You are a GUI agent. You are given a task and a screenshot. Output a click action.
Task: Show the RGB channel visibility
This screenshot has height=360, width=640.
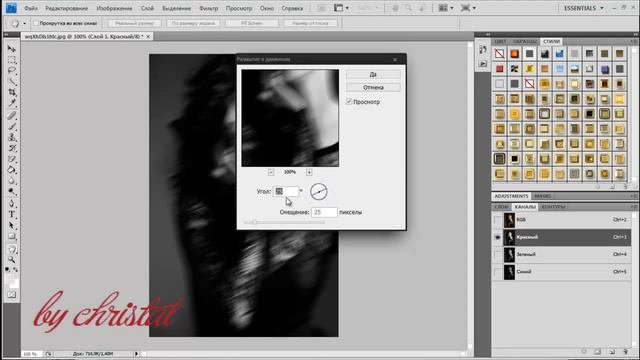tap(497, 220)
